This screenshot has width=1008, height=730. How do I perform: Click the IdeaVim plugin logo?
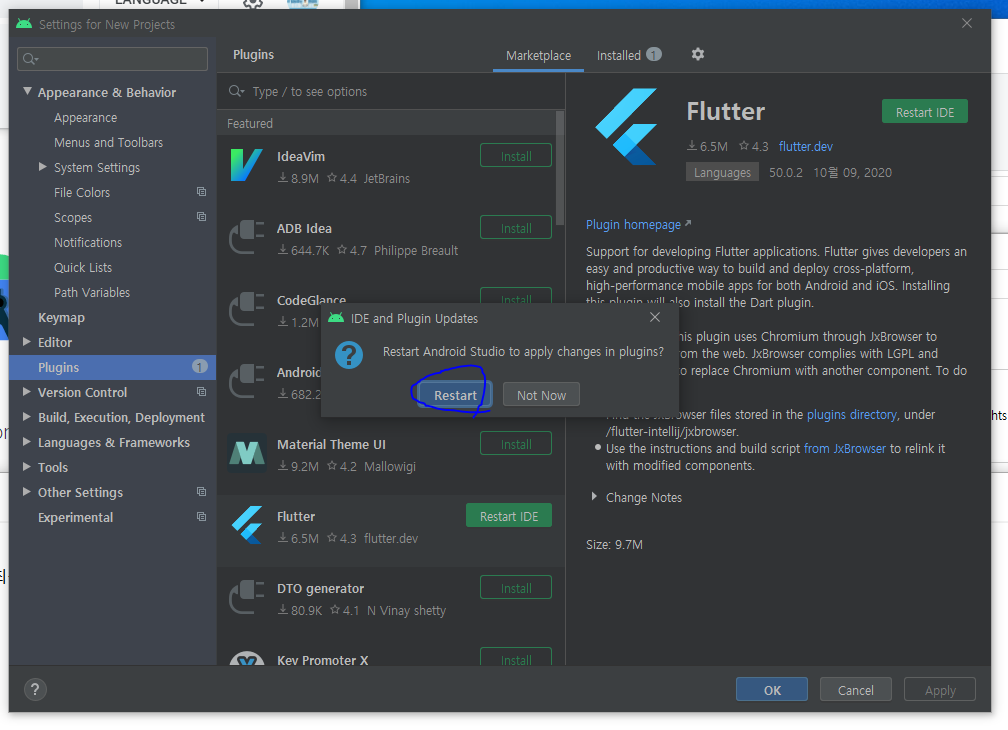(247, 165)
